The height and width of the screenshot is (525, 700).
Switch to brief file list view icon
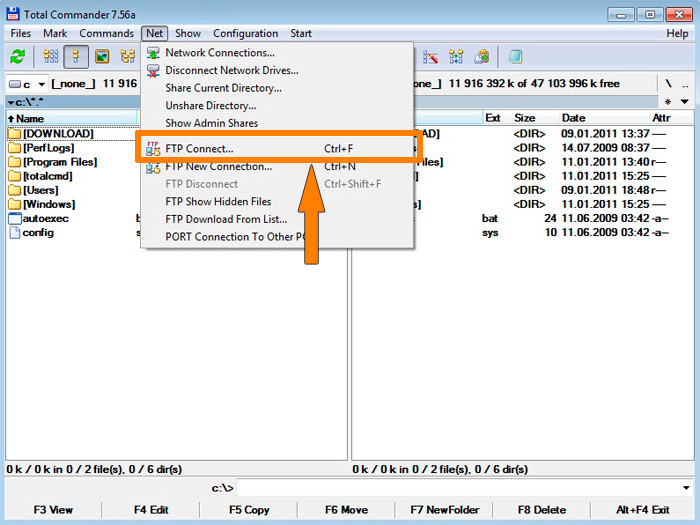click(x=50, y=57)
